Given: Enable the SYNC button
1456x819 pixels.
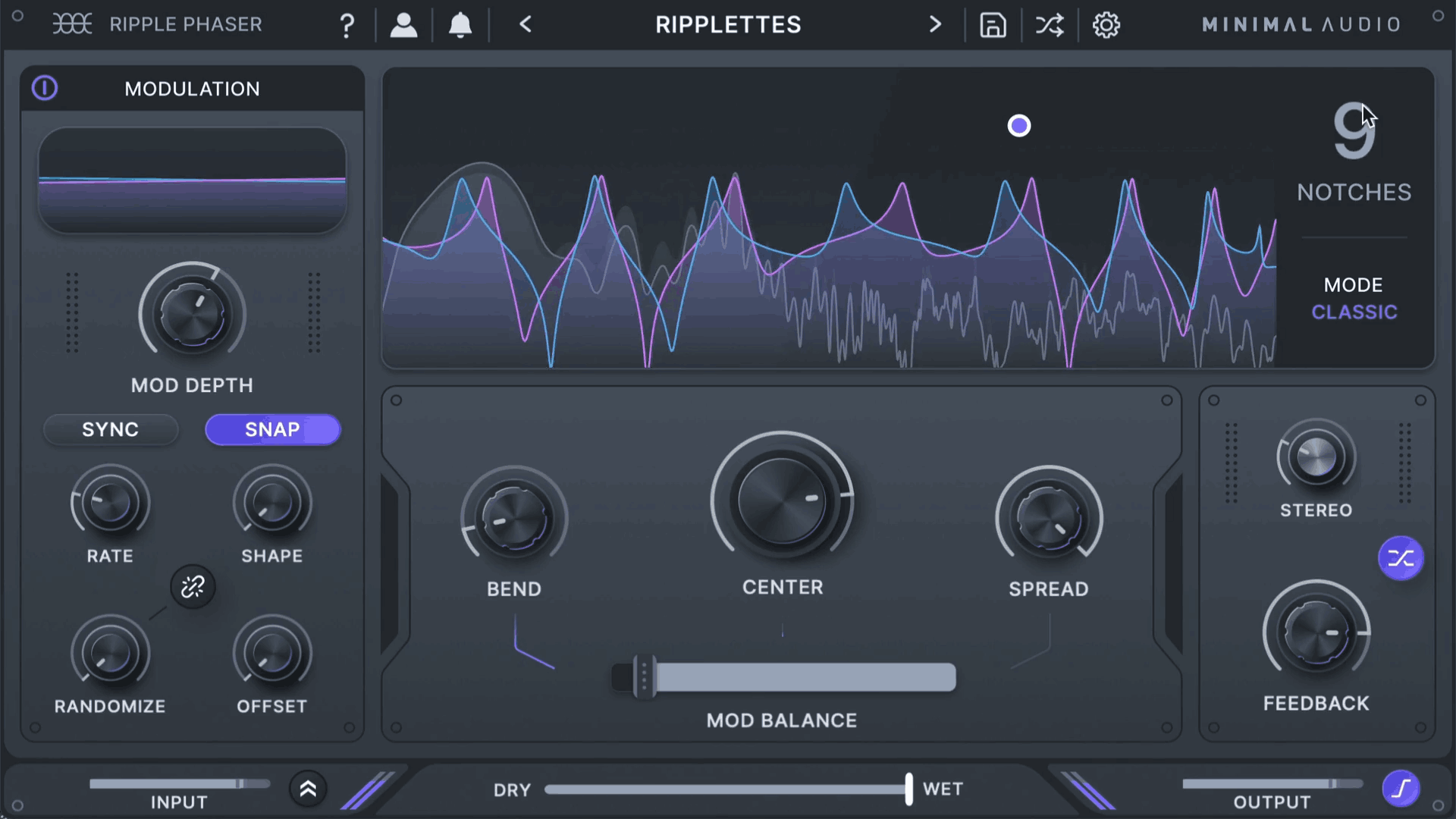Looking at the screenshot, I should tap(111, 429).
